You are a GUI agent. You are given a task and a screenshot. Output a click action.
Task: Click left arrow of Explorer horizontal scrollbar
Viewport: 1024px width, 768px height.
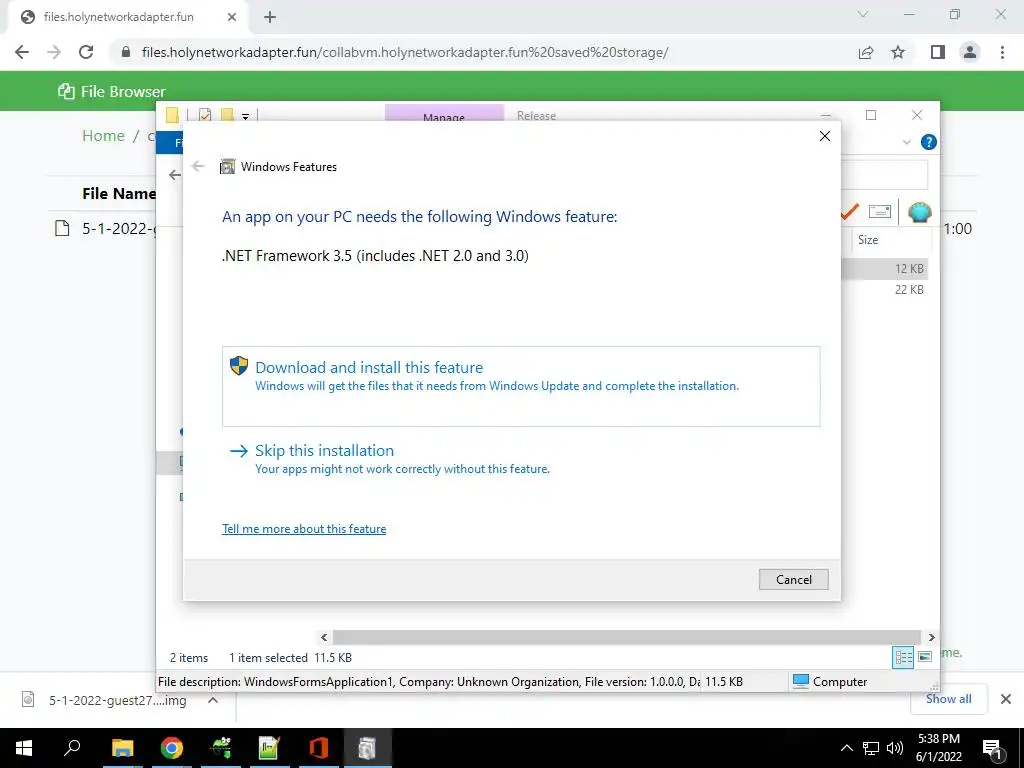(325, 637)
